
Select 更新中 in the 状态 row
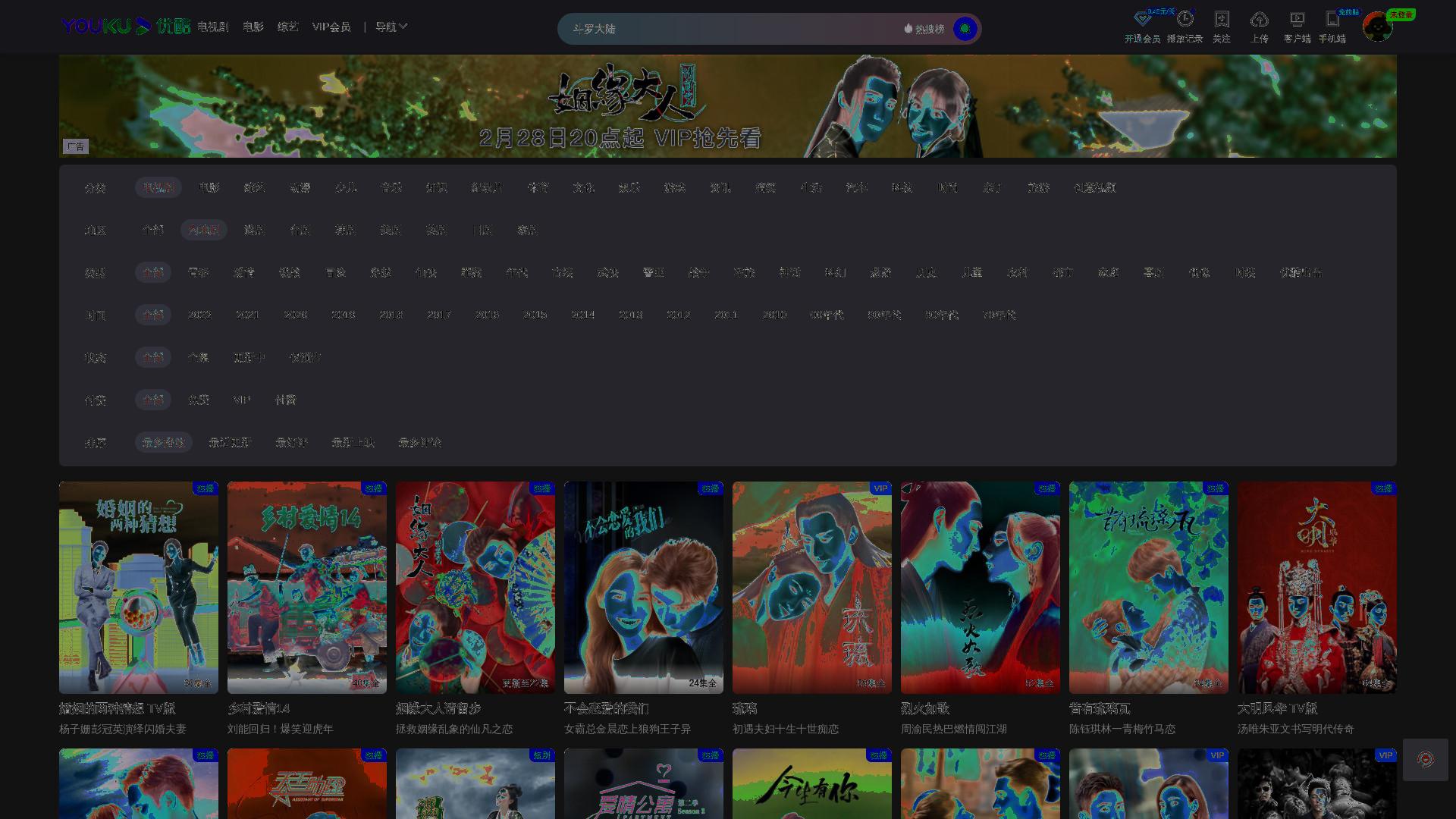tap(249, 357)
